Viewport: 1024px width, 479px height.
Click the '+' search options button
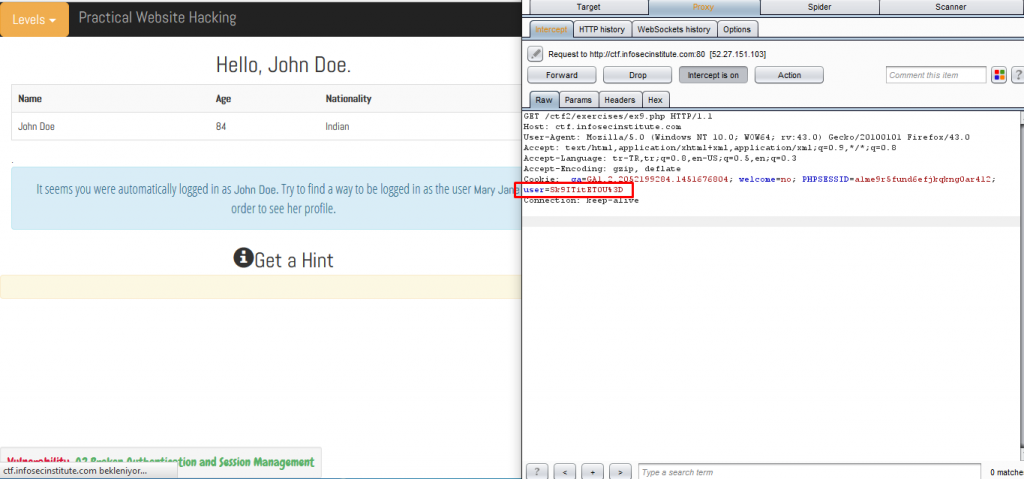click(593, 471)
